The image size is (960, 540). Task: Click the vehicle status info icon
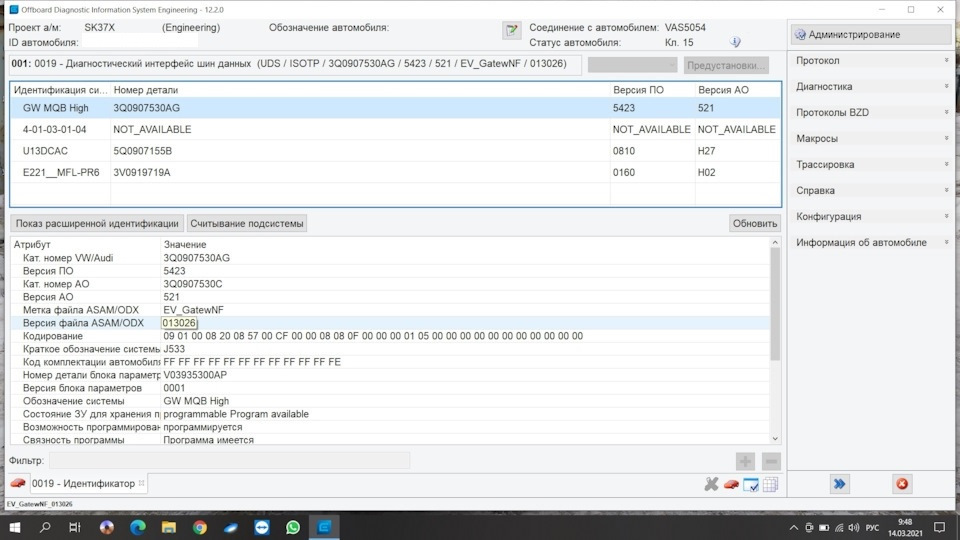(735, 42)
